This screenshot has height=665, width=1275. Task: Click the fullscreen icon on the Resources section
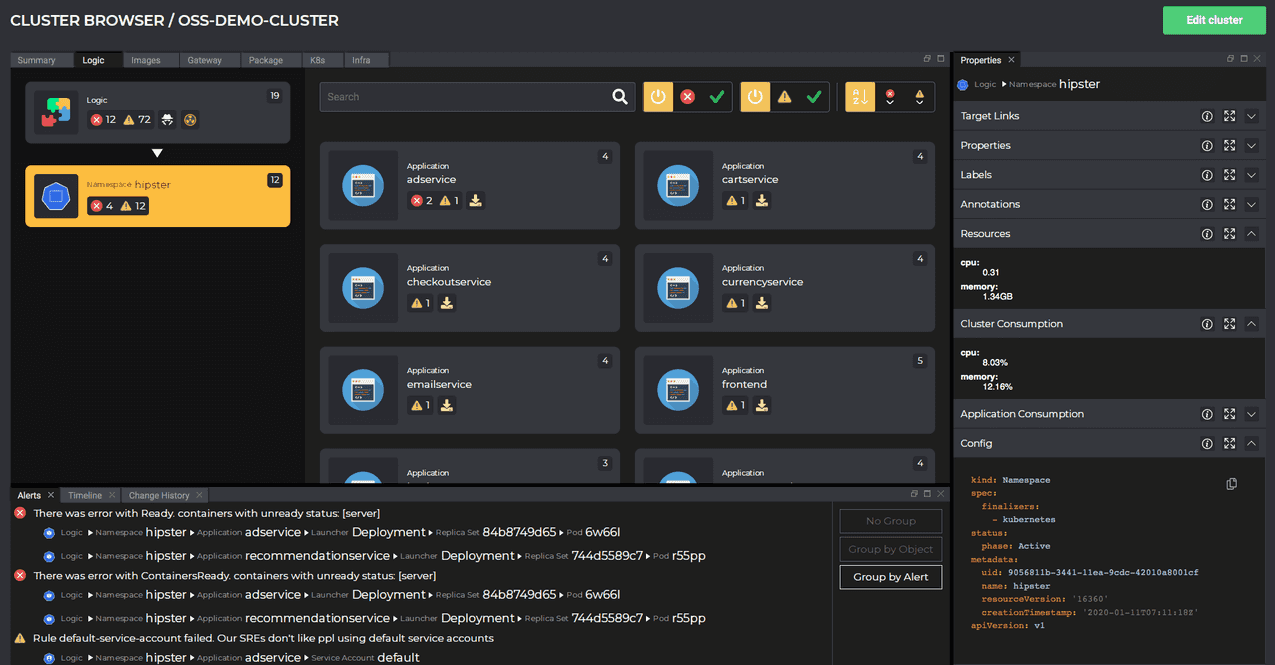[x=1229, y=233]
